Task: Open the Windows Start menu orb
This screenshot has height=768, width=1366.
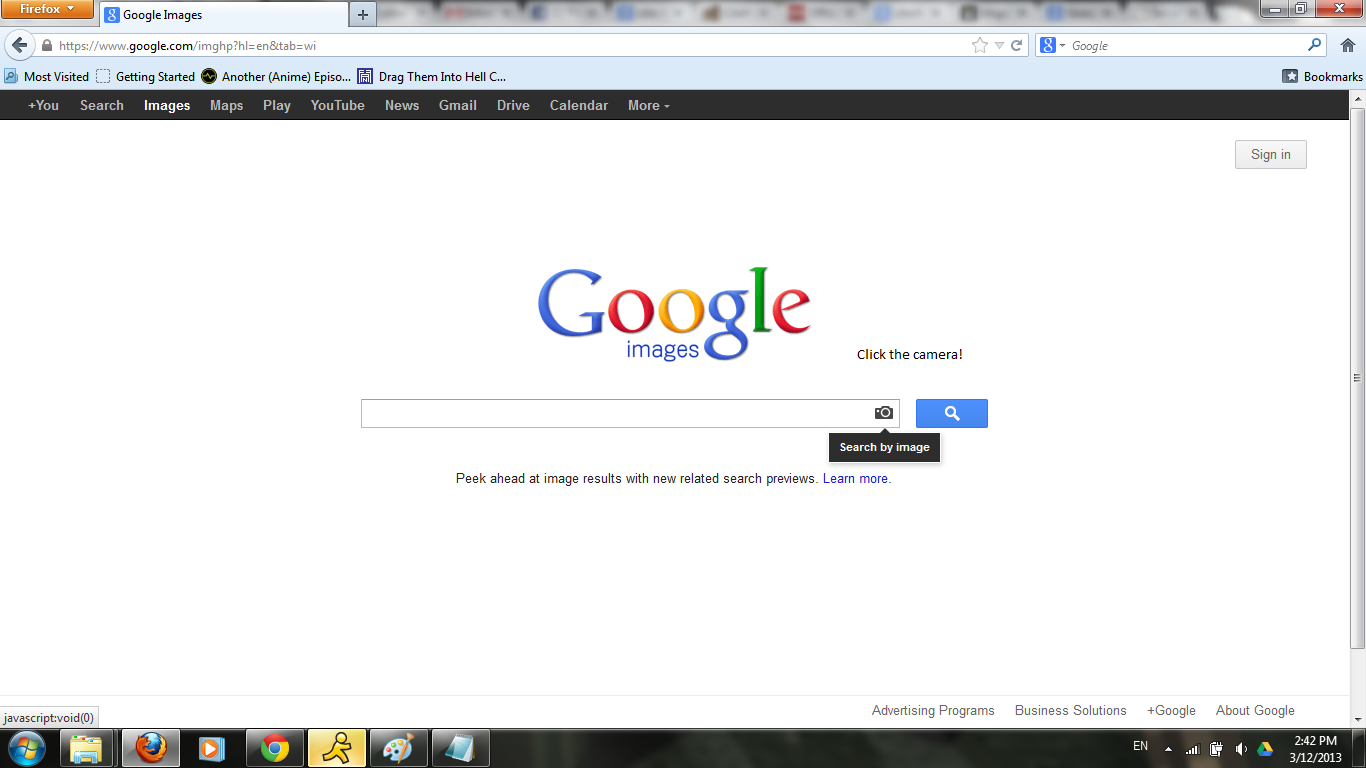Action: pyautogui.click(x=27, y=748)
